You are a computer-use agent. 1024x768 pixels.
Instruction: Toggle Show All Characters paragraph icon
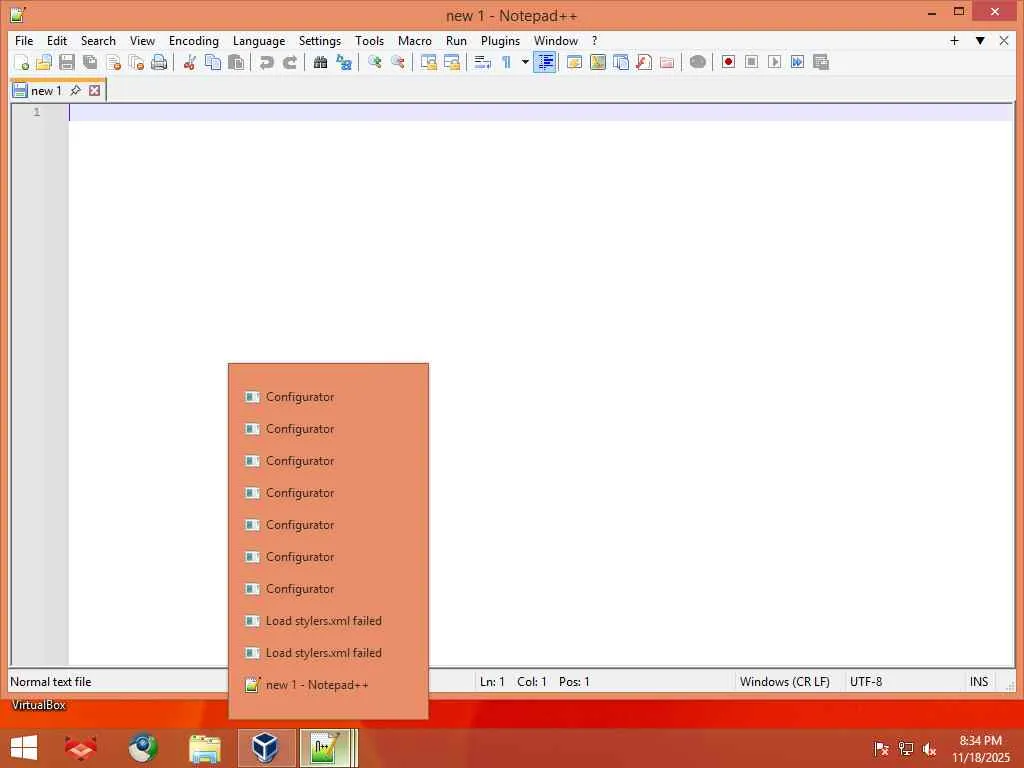506,62
